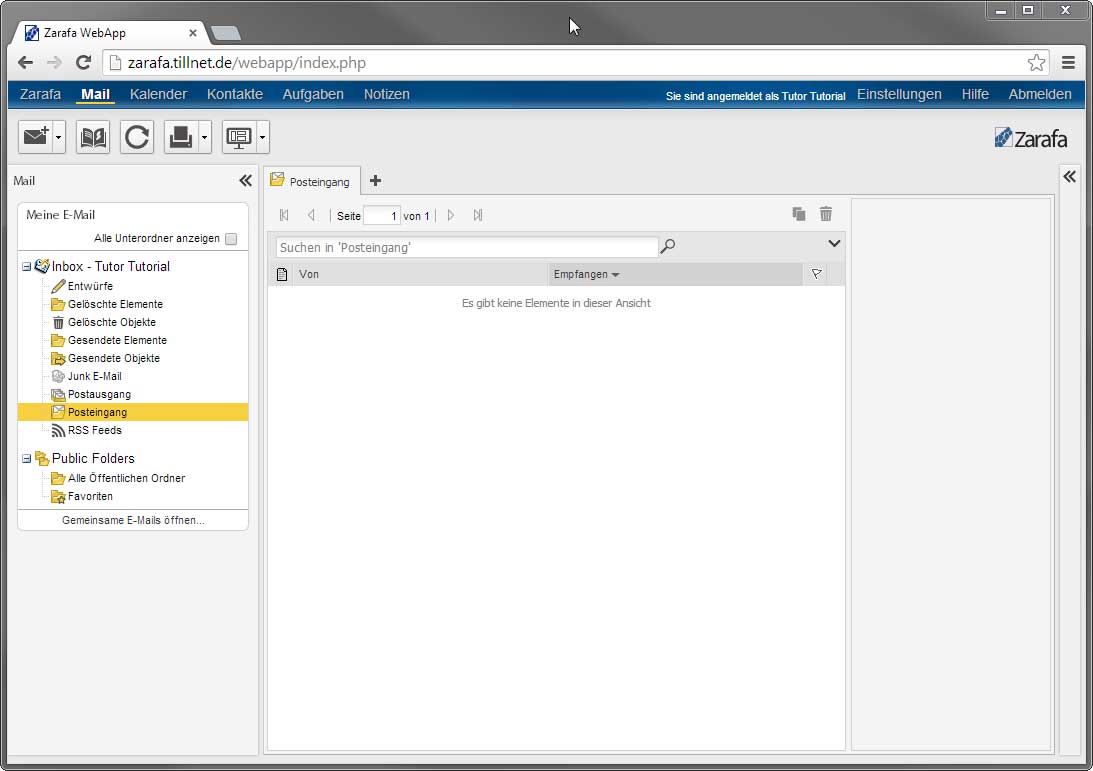The width and height of the screenshot is (1093, 771).
Task: Open a new browser tab
Action: [225, 33]
